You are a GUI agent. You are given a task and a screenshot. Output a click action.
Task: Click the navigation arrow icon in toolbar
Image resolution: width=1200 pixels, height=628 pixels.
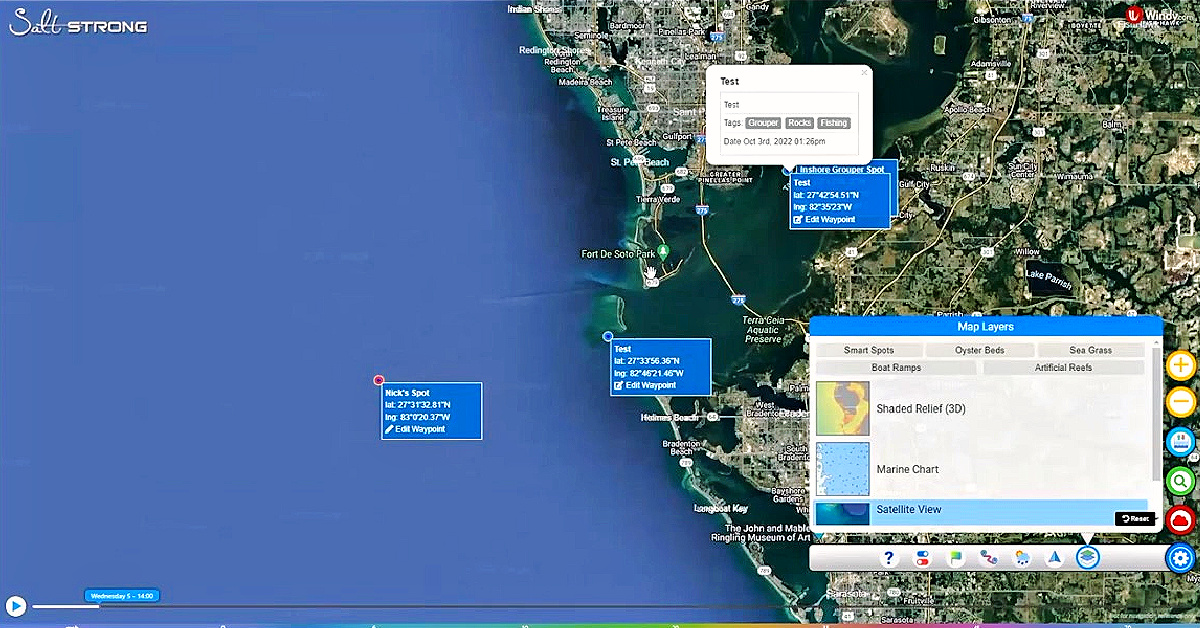(1053, 559)
